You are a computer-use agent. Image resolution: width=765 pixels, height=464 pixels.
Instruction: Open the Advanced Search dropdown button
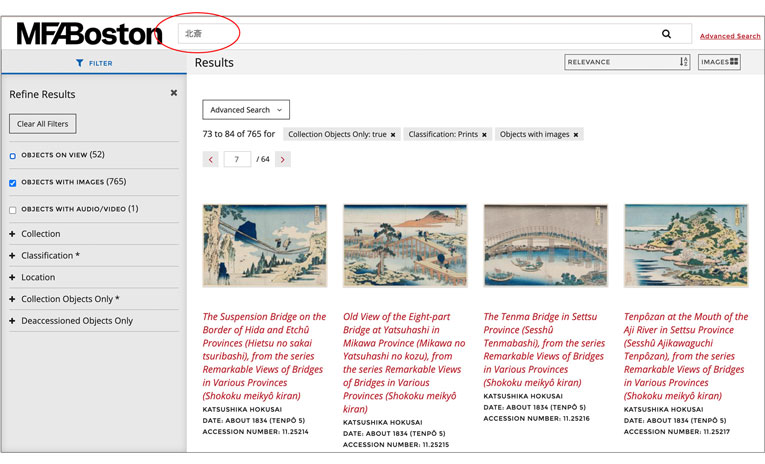pyautogui.click(x=246, y=110)
